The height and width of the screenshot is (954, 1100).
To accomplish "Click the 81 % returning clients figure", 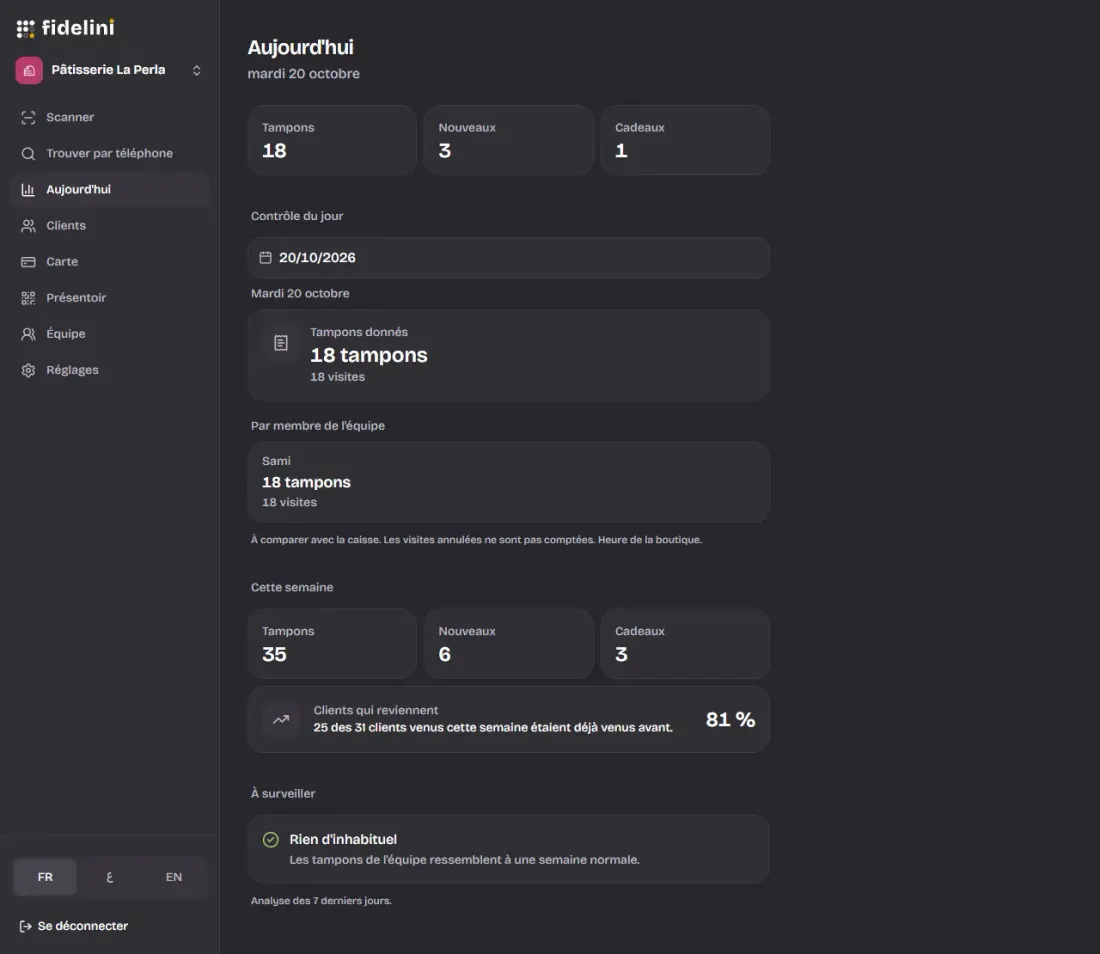I will tap(730, 720).
